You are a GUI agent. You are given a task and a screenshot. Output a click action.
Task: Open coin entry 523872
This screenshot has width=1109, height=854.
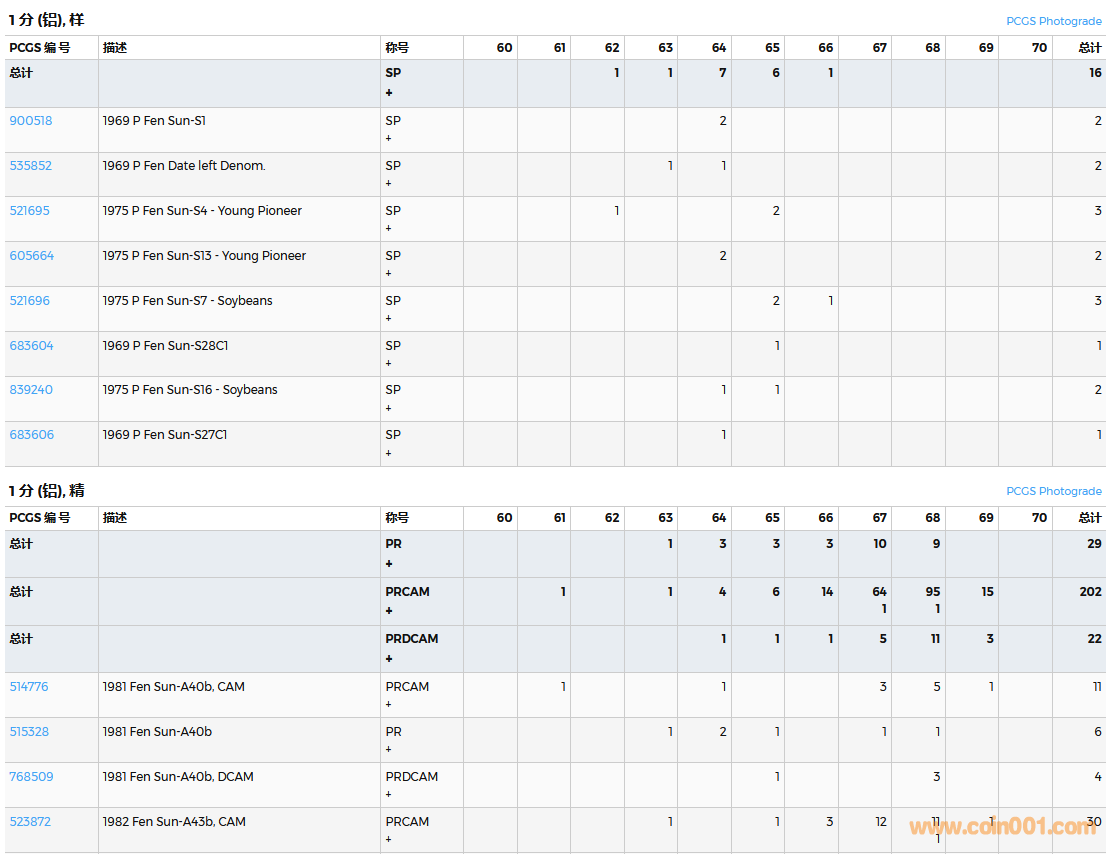pos(30,822)
